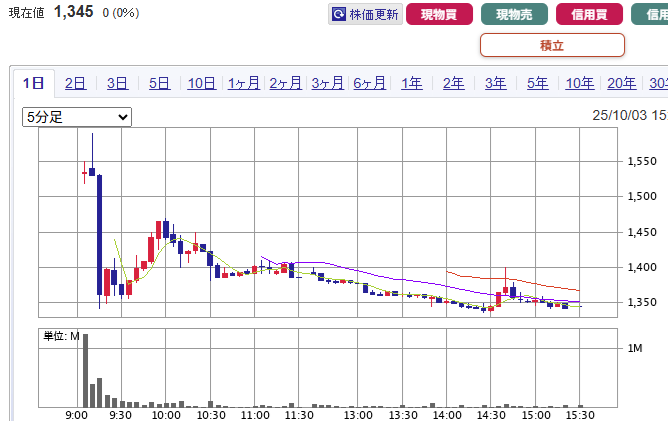Select the 1日 chart tab
This screenshot has height=421, width=668.
[x=34, y=83]
